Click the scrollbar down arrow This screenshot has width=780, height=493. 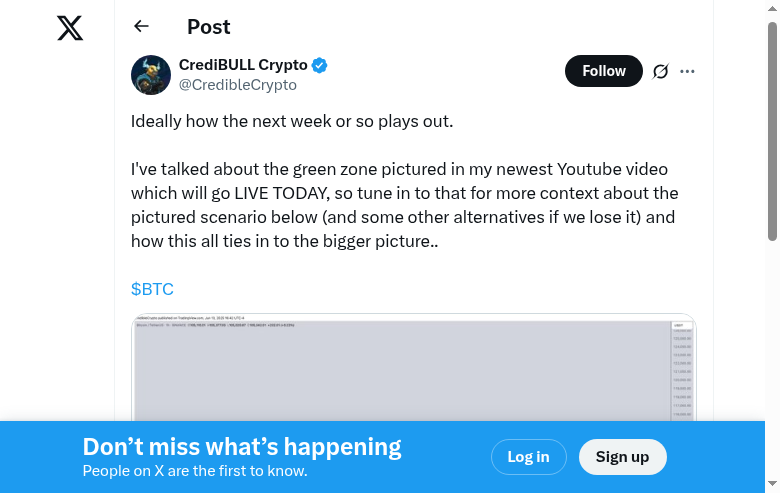click(773, 485)
